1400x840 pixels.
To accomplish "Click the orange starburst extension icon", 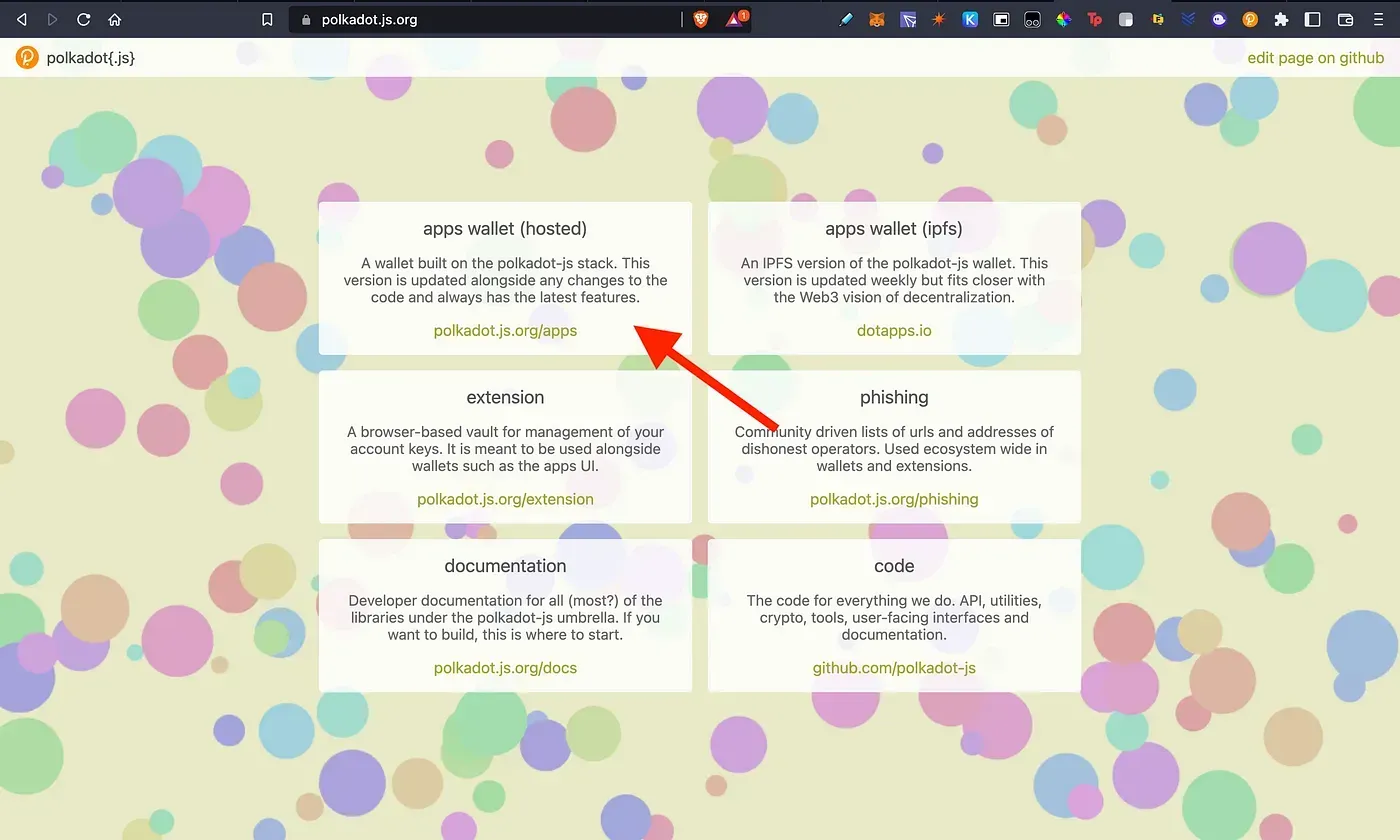I will pos(939,19).
